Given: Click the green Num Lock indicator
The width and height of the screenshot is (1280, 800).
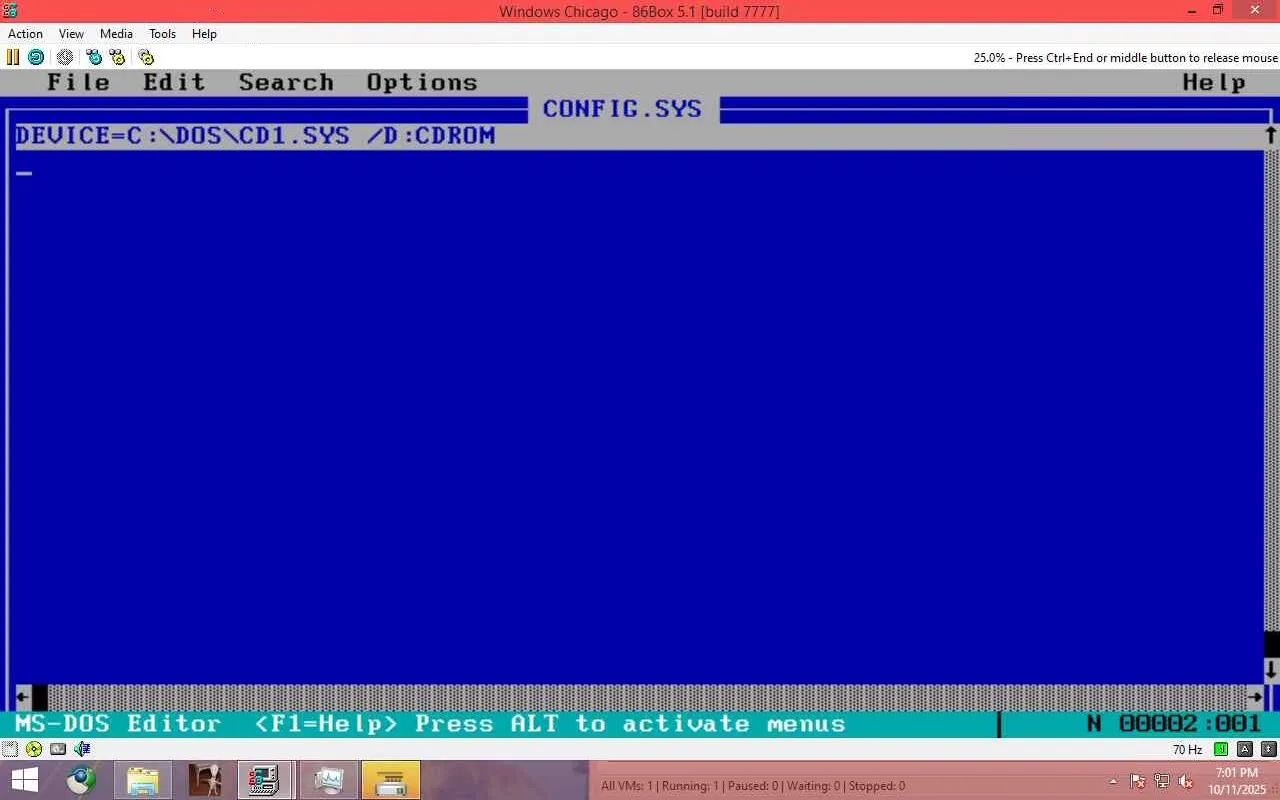Looking at the screenshot, I should [1221, 749].
